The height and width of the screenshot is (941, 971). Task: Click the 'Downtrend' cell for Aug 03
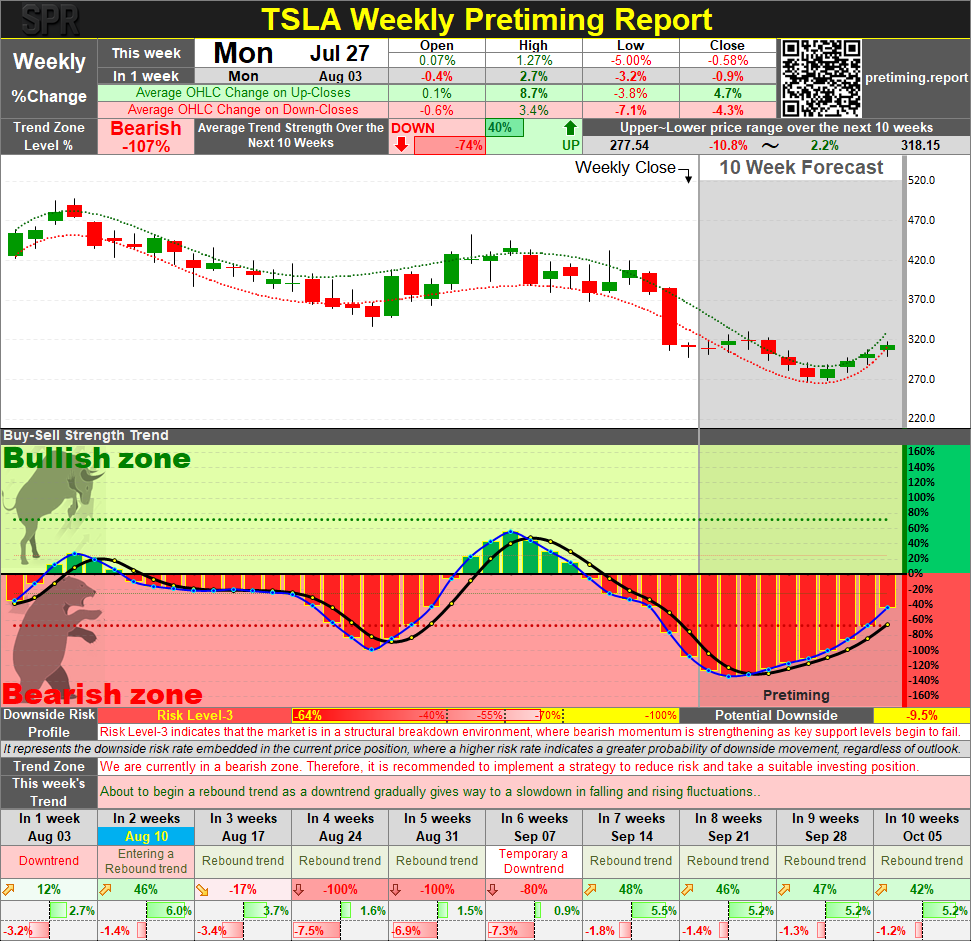point(49,861)
